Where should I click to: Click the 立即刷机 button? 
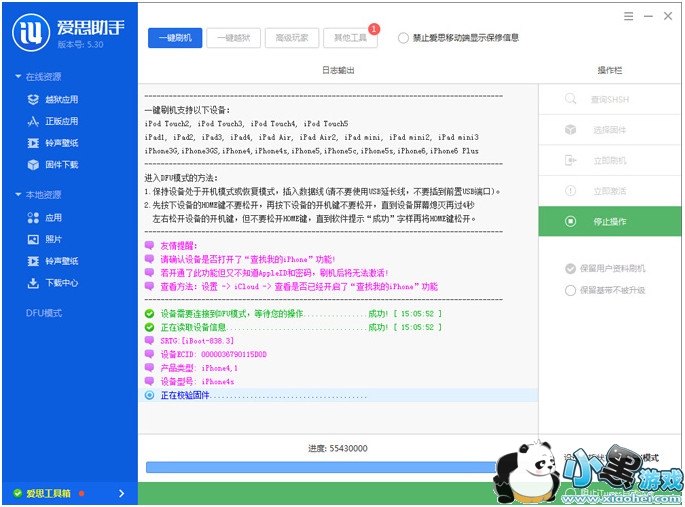click(610, 160)
